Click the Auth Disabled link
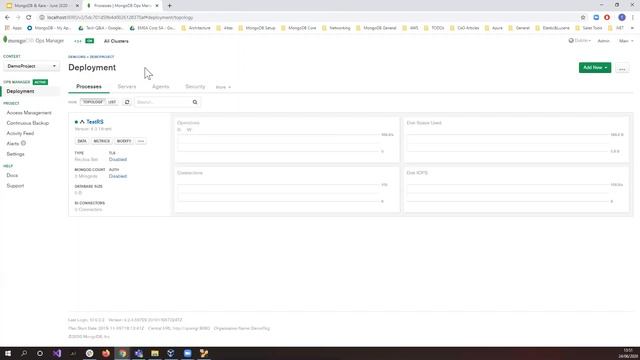The height and width of the screenshot is (360, 640). [x=118, y=176]
